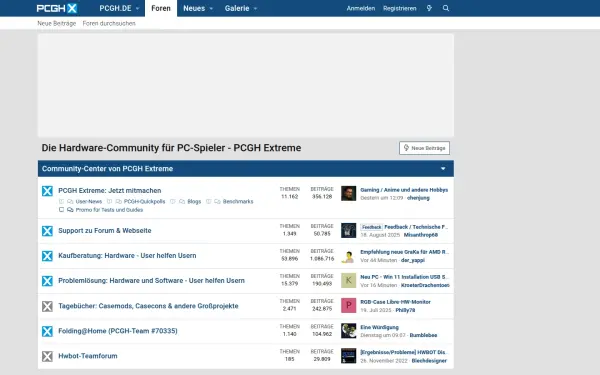Open the Benchmarks subforum
Screen dimensions: 600x375
coord(238,202)
